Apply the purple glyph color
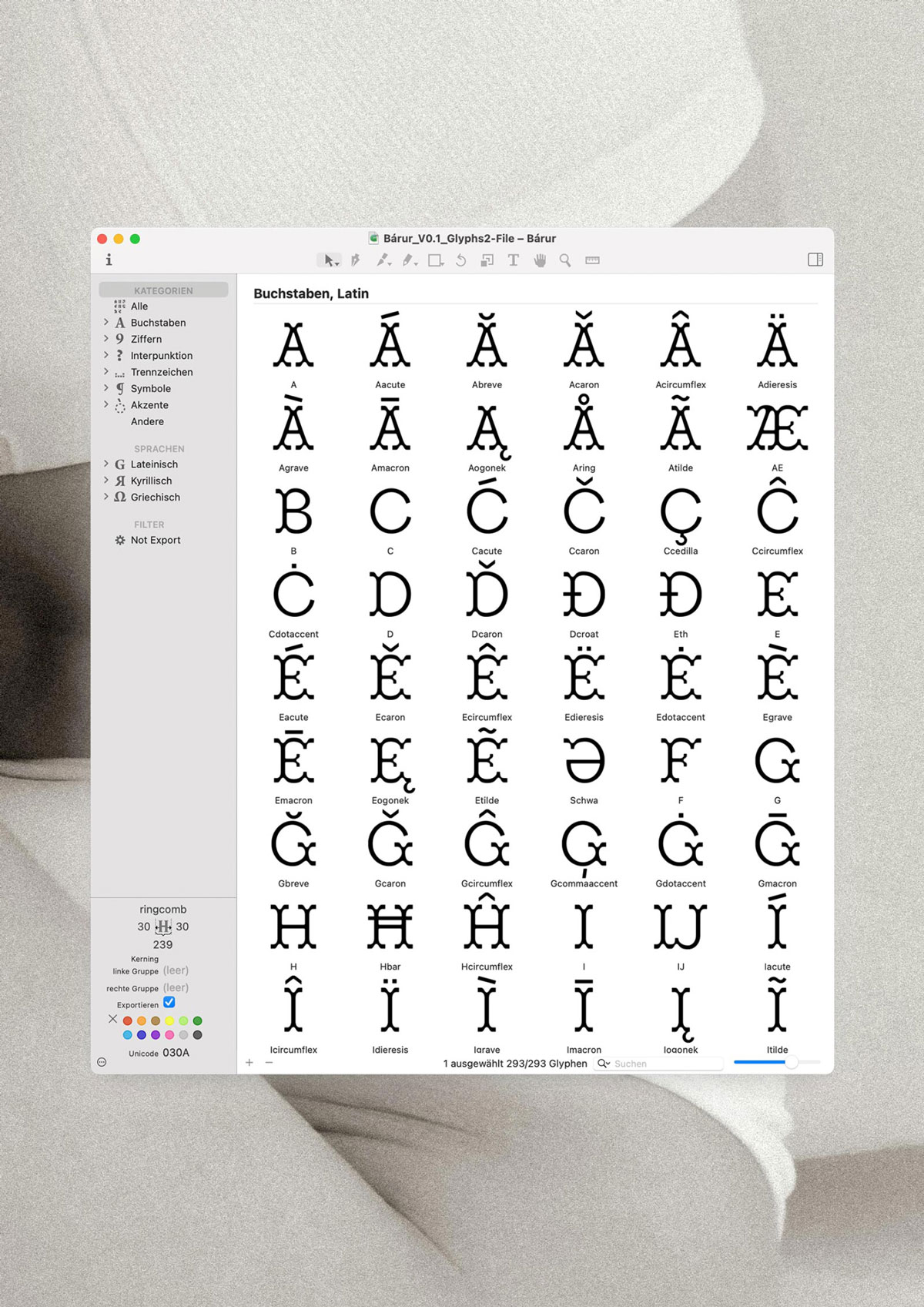The image size is (924, 1307). [156, 1035]
